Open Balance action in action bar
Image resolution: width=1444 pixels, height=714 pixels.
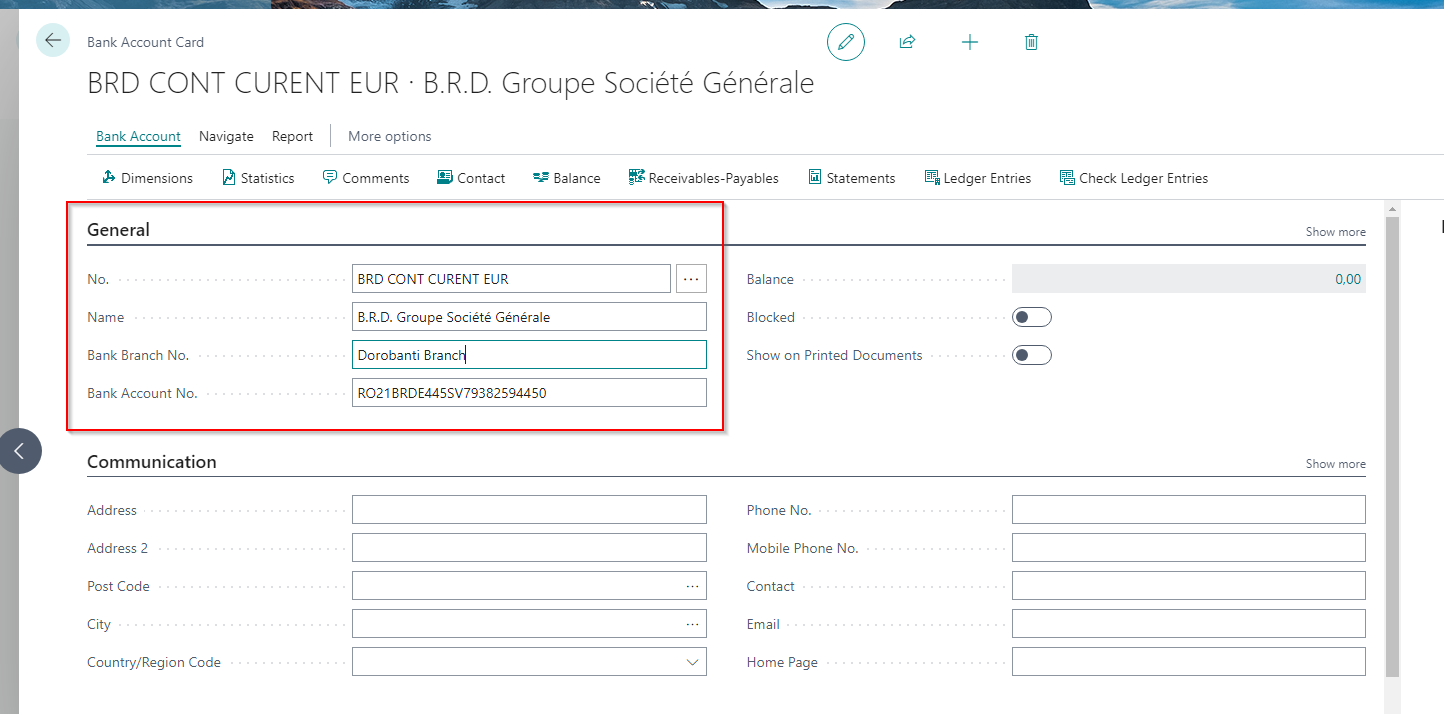pyautogui.click(x=567, y=178)
